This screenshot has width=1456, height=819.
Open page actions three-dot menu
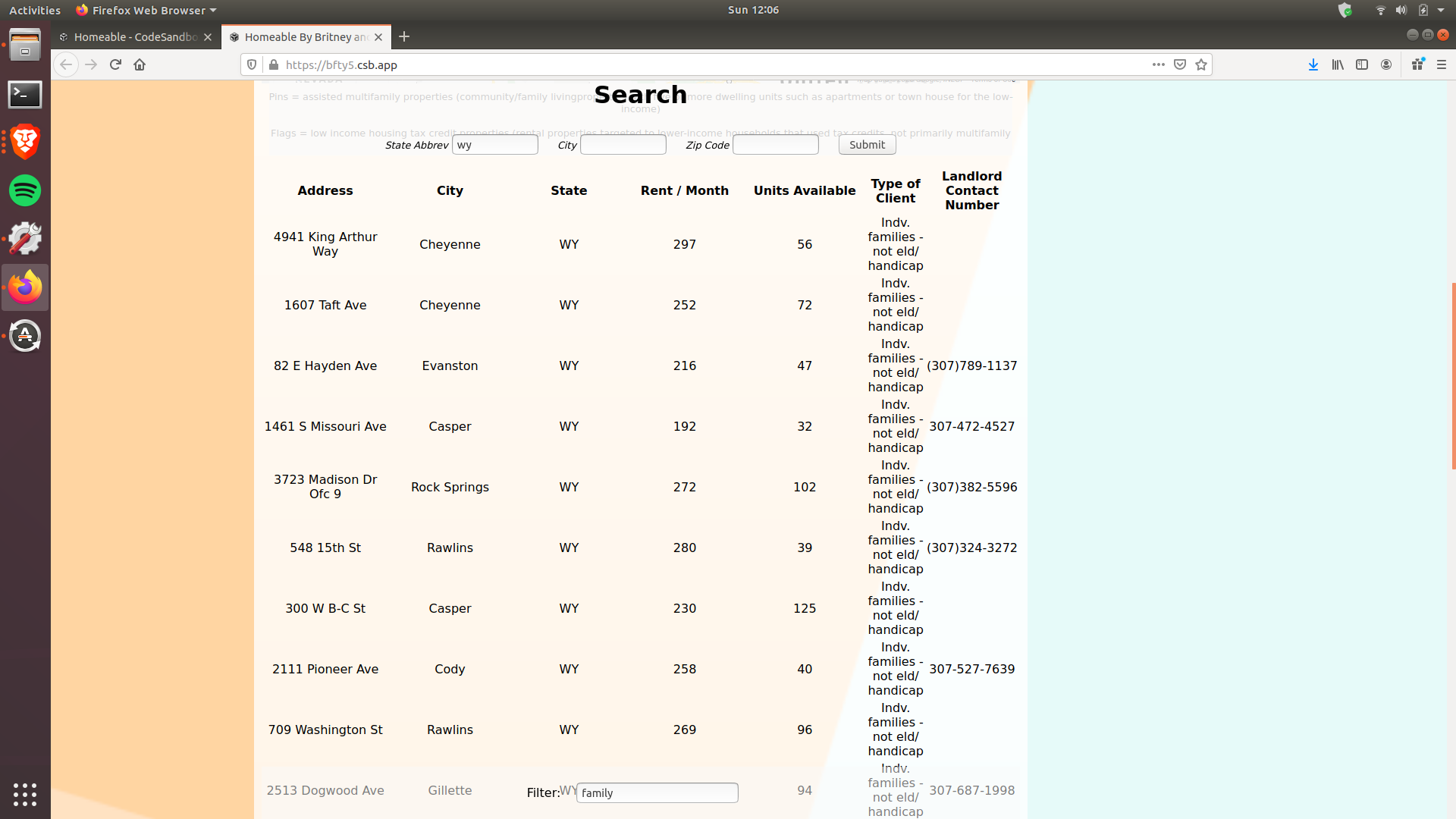coord(1158,64)
